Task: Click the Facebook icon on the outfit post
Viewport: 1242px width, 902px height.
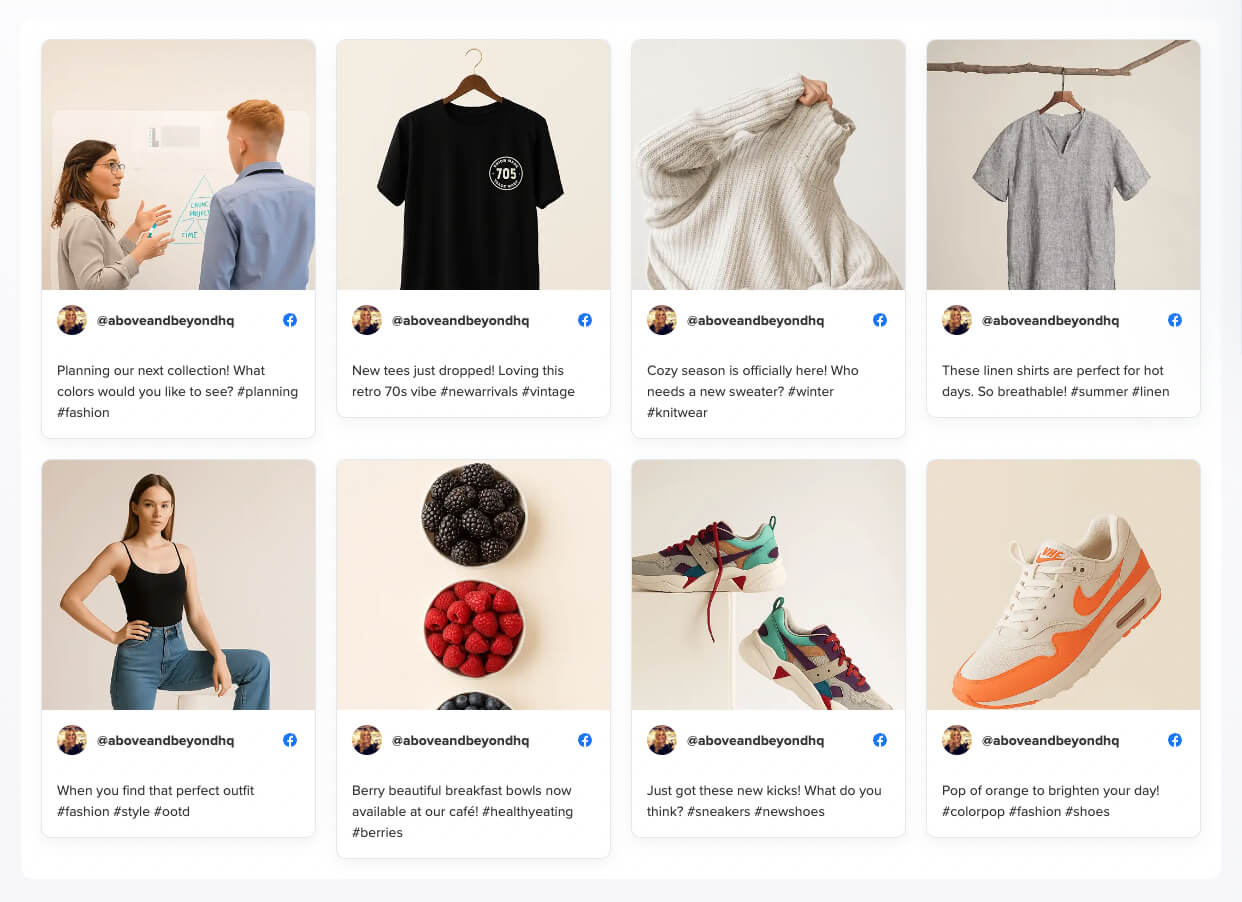Action: click(290, 740)
